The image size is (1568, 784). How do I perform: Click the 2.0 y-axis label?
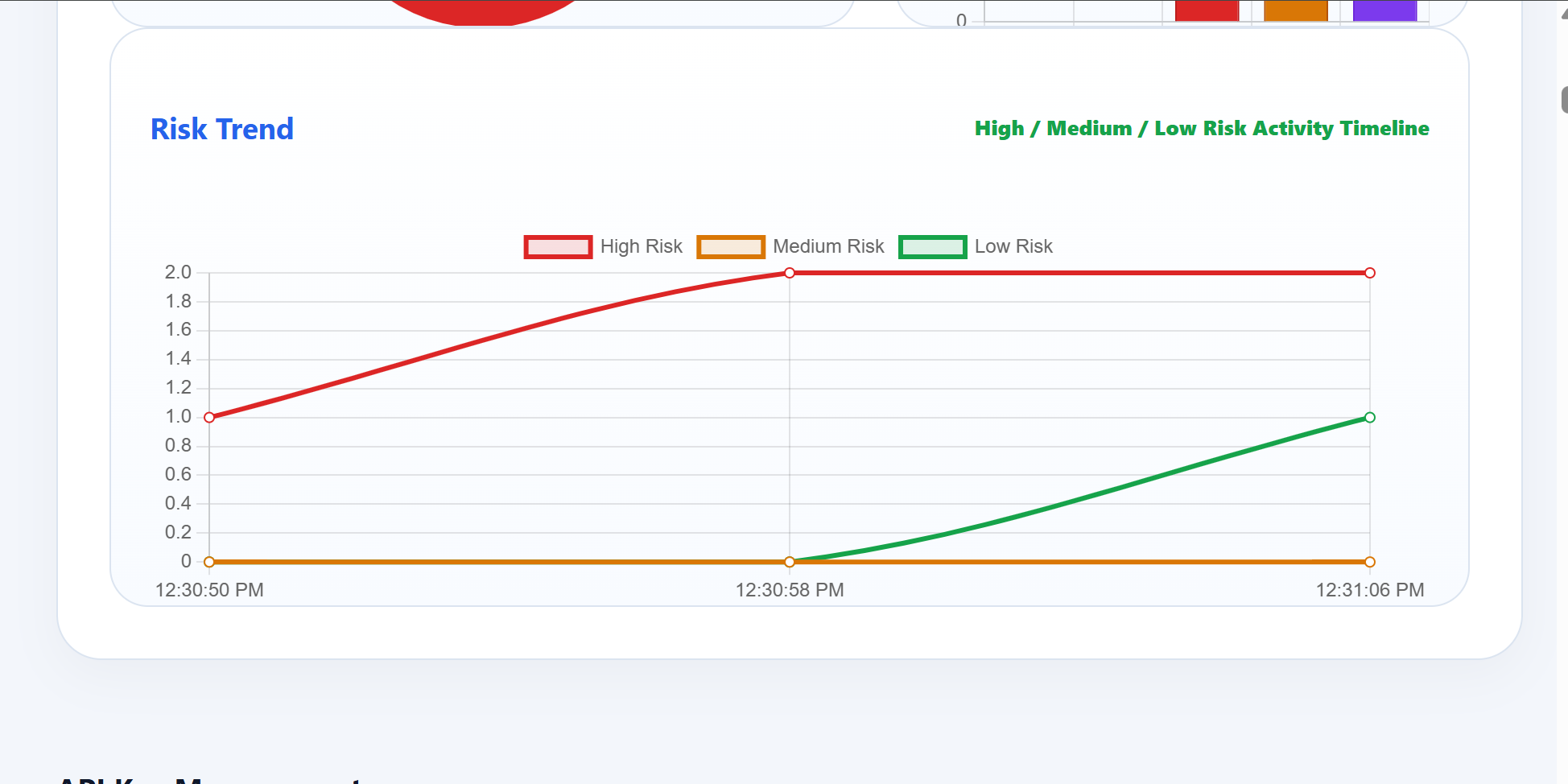click(179, 272)
